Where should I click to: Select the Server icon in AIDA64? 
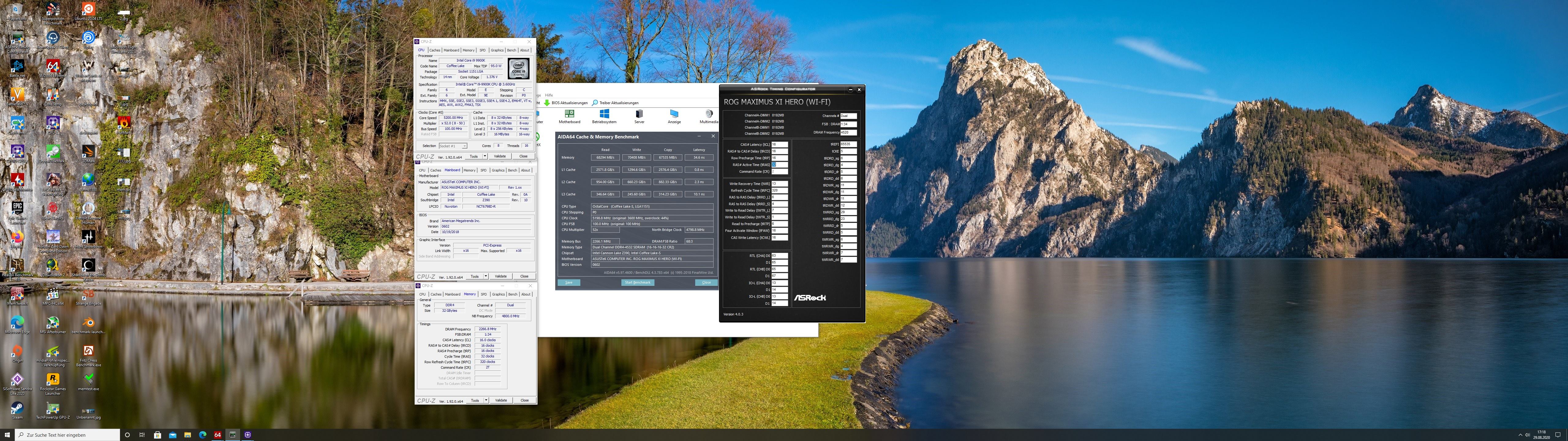[x=639, y=116]
